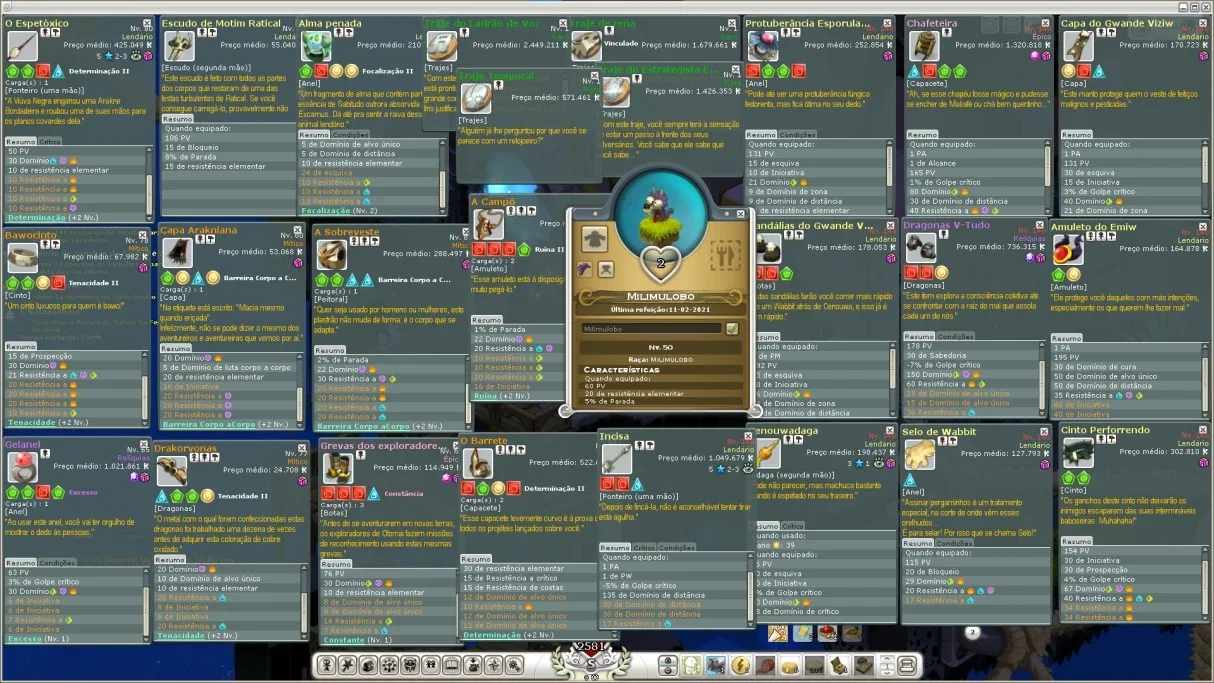1214x683 pixels.
Task: Open the character face icon in bottom bar
Action: tap(692, 666)
